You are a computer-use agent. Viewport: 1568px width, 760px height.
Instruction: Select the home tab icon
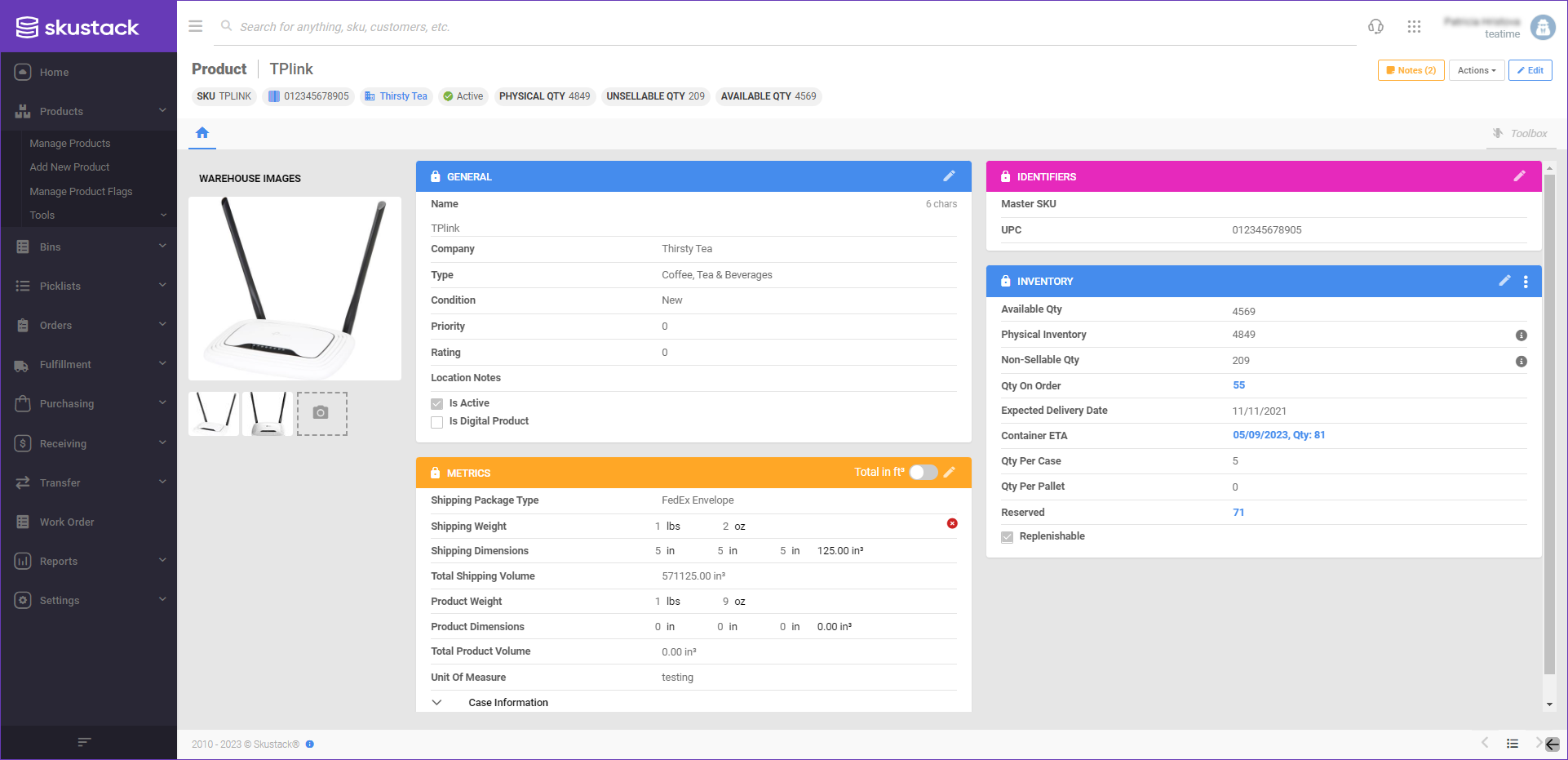202,132
